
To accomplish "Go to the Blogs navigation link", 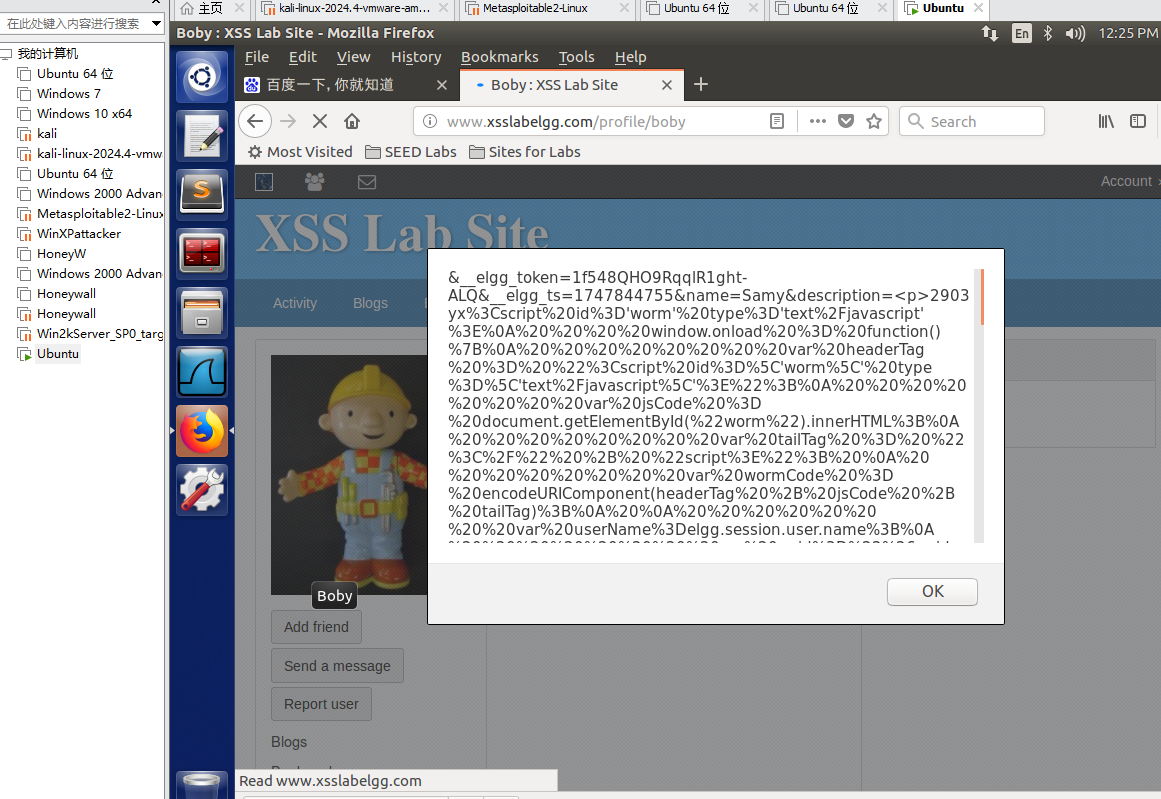I will 370,303.
